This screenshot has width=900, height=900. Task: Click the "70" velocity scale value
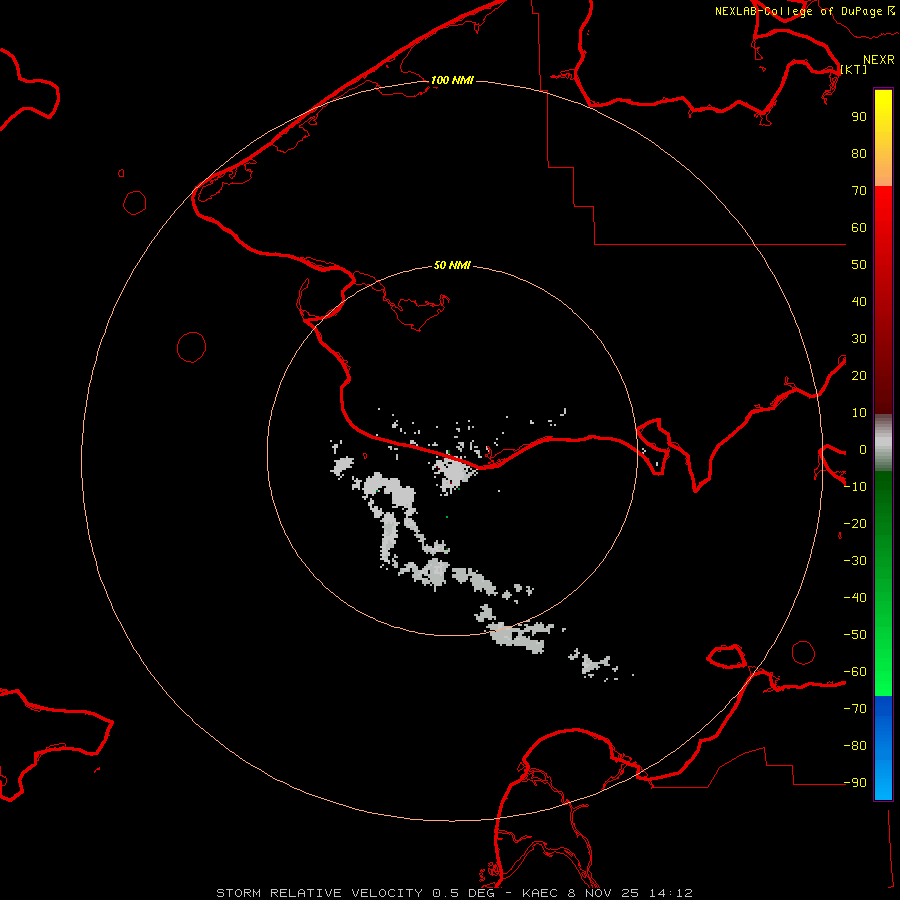click(859, 191)
